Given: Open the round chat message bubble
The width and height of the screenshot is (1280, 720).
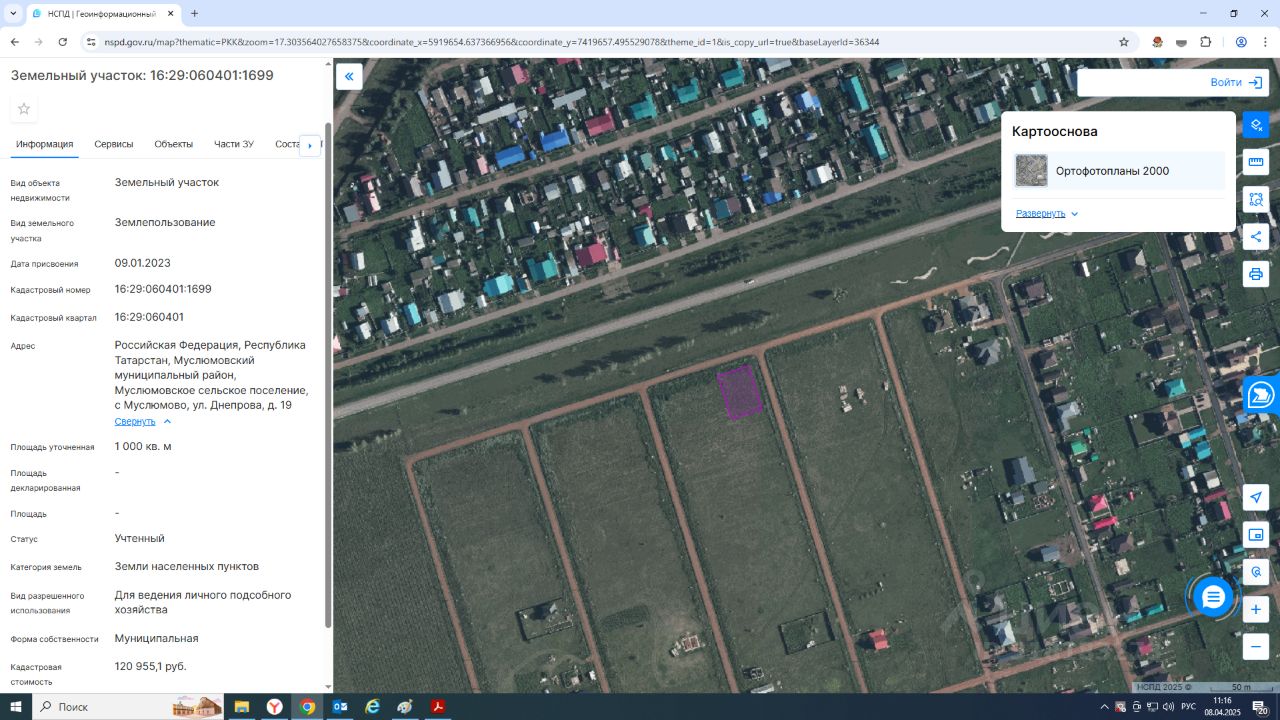Looking at the screenshot, I should (x=1213, y=597).
